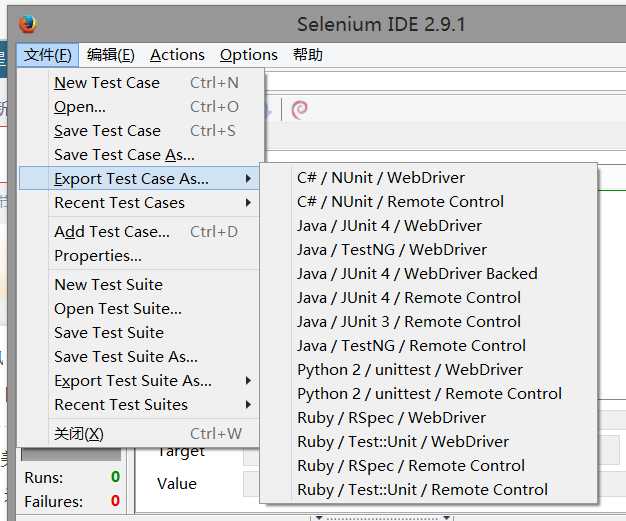
Task: Click the Value field label
Action: (x=177, y=483)
